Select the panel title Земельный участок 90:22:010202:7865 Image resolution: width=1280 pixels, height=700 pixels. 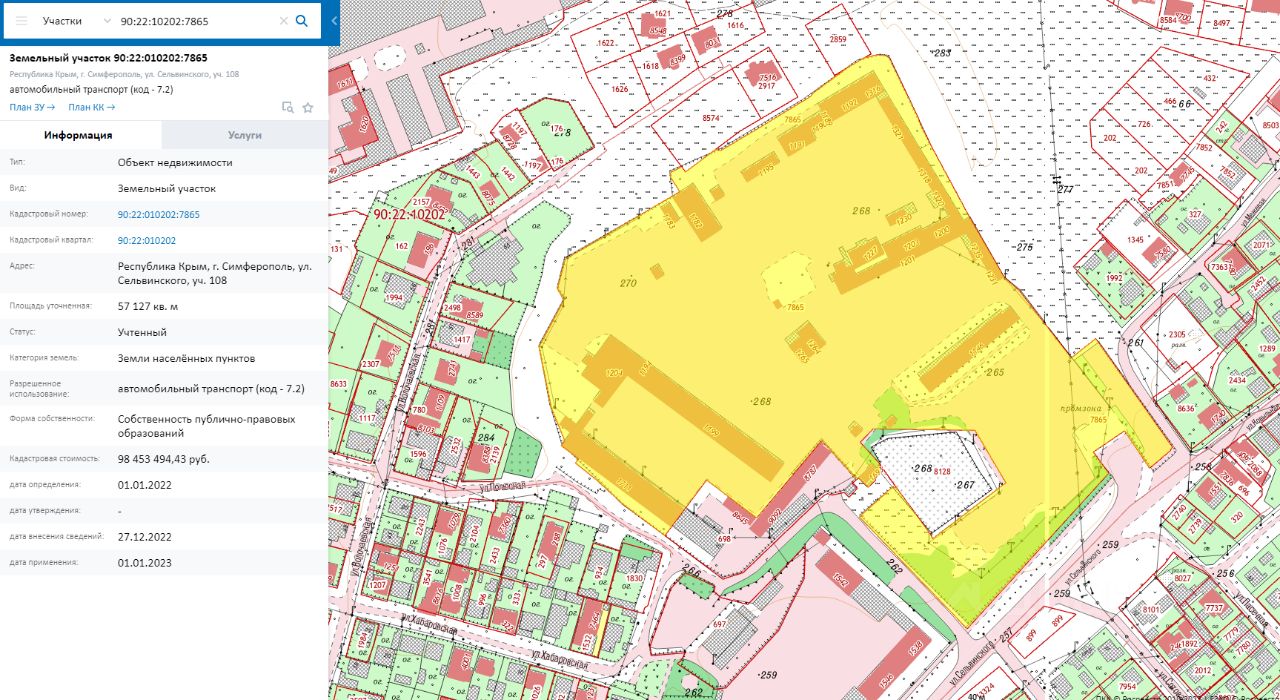(108, 58)
